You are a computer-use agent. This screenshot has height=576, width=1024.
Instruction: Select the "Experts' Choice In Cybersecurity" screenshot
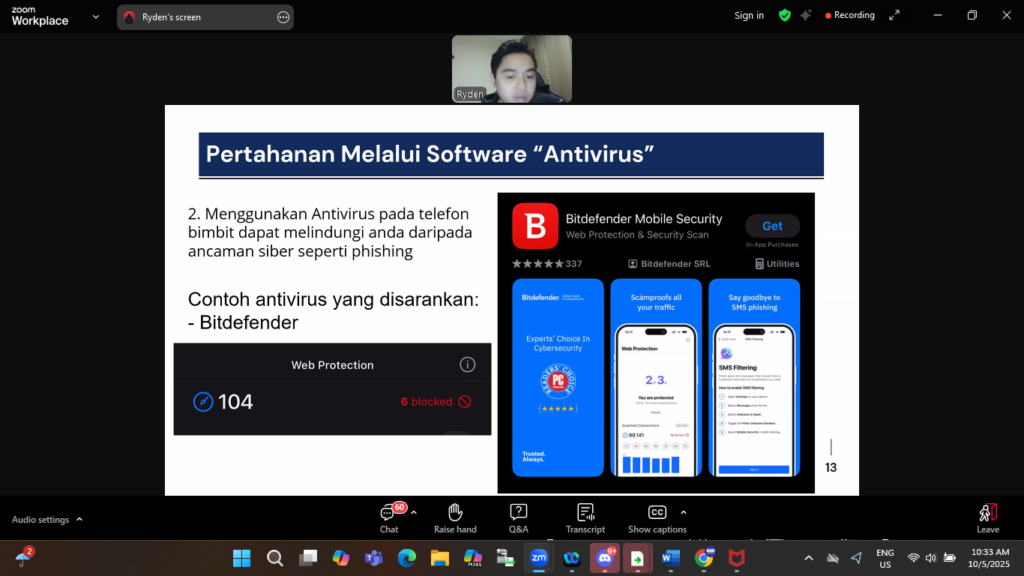point(558,377)
